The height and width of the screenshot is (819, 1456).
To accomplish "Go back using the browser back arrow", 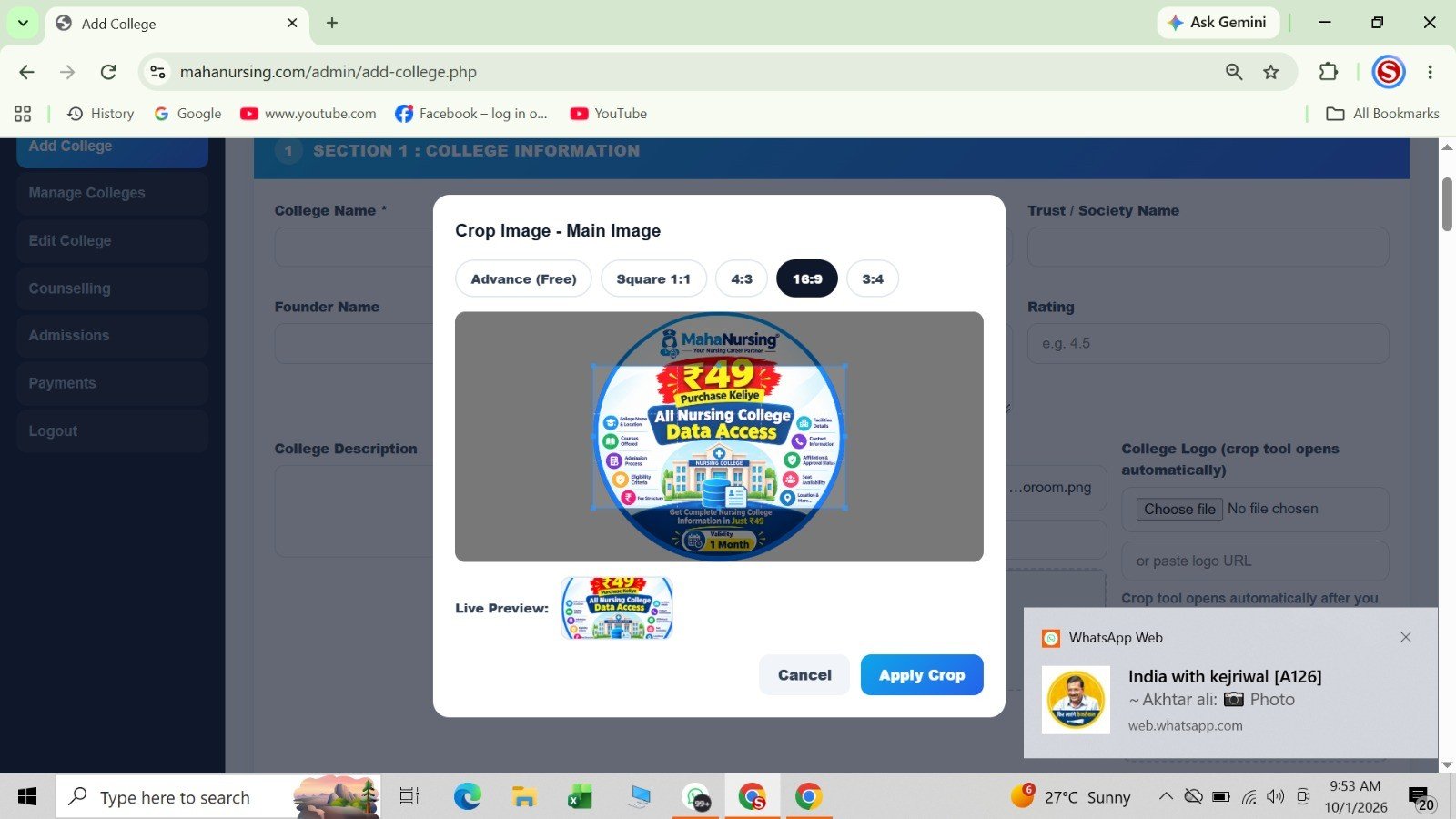I will 26,72.
